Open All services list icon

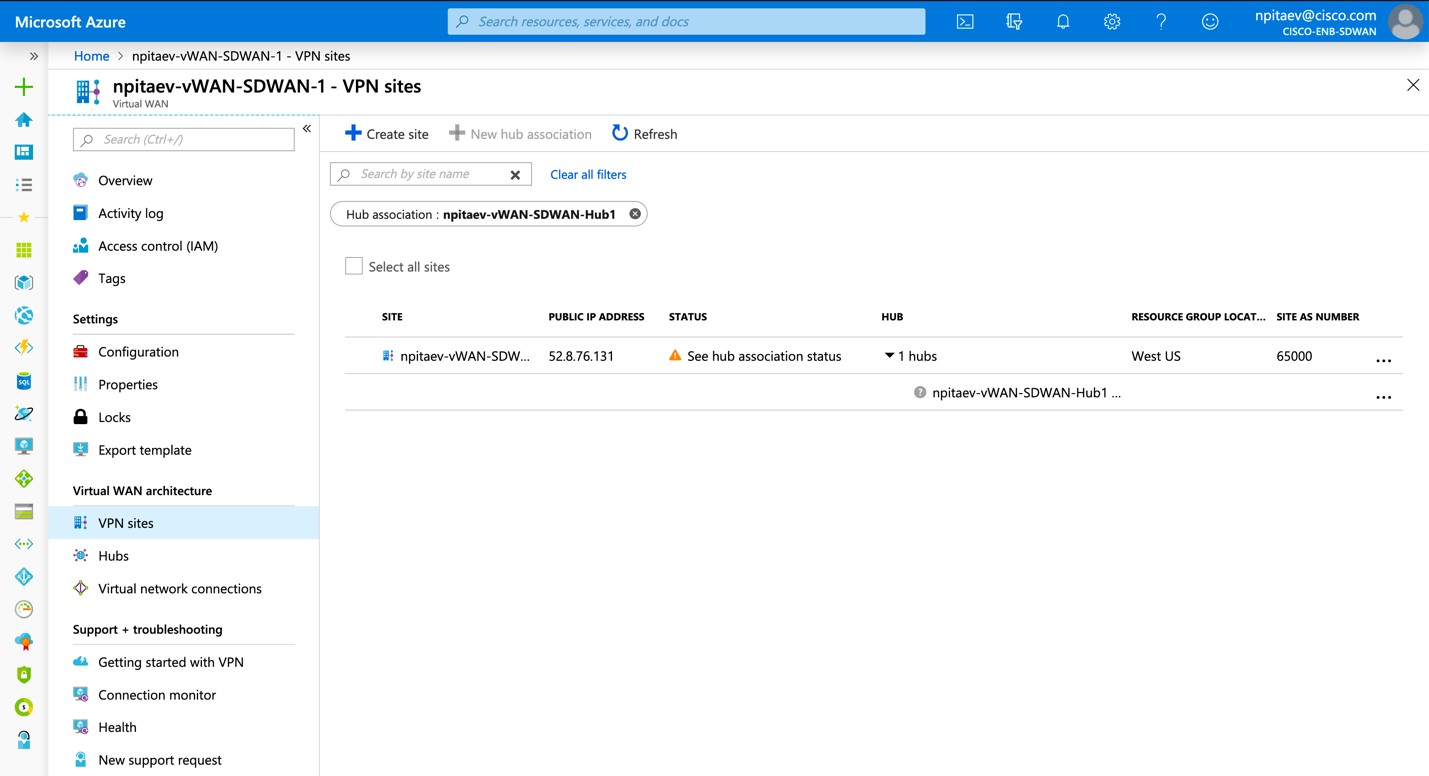click(x=24, y=185)
